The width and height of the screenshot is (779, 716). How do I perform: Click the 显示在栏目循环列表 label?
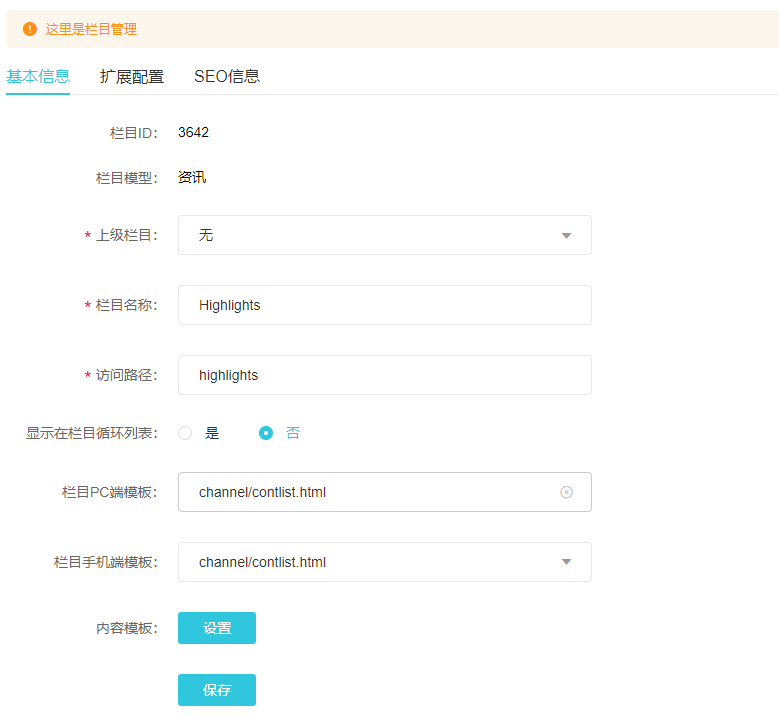[x=91, y=433]
